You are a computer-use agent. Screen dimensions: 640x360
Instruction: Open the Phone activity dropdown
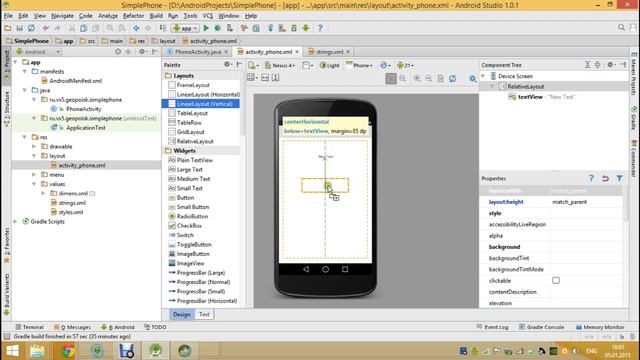360,65
